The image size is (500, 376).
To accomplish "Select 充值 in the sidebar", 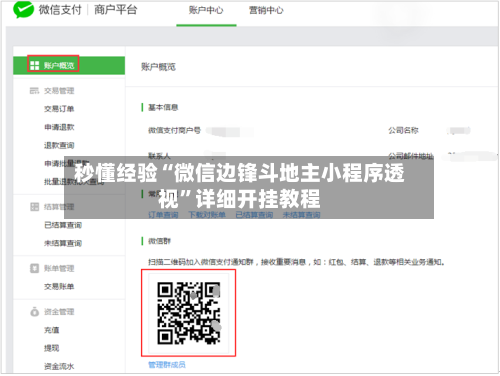I will coord(52,330).
